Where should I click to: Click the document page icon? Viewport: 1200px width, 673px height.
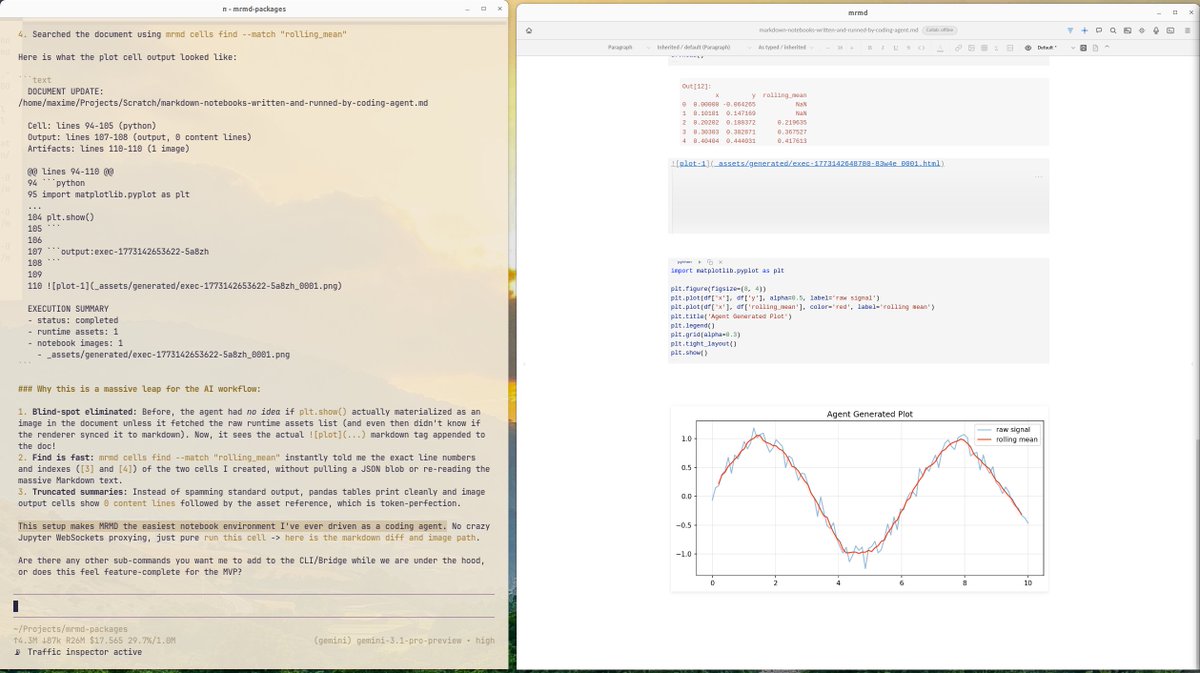coord(1095,48)
